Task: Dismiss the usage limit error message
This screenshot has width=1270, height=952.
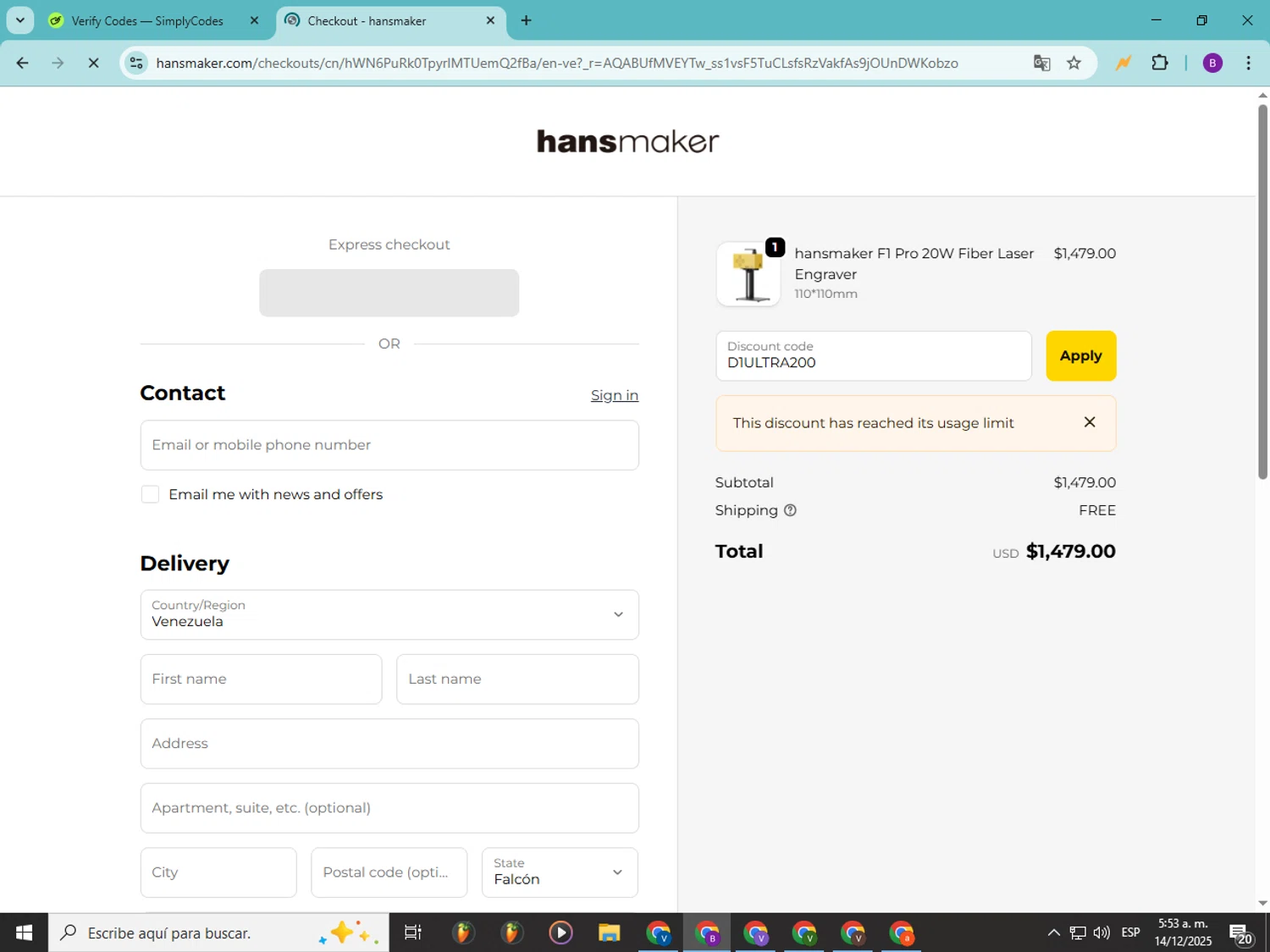Action: coord(1090,422)
